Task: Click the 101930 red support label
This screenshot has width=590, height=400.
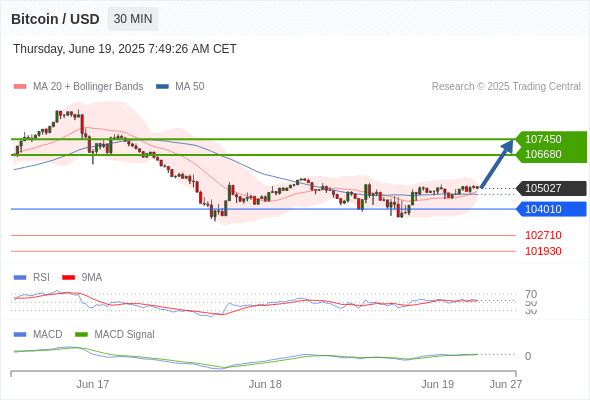Action: pos(543,251)
